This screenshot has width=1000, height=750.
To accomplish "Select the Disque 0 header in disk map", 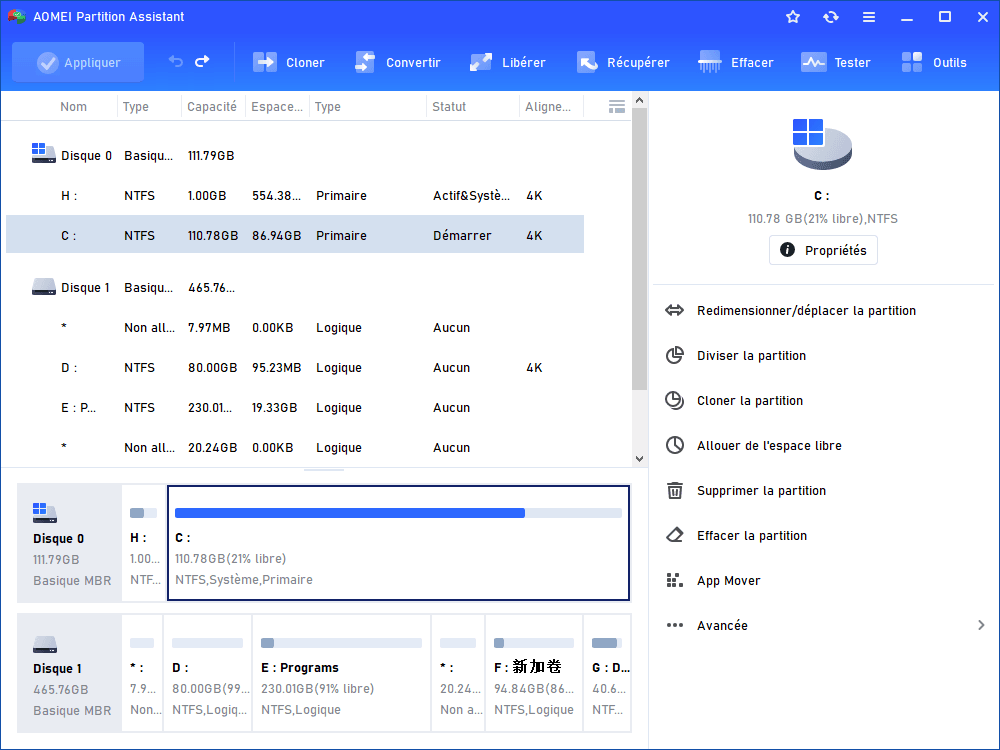I will pos(70,543).
